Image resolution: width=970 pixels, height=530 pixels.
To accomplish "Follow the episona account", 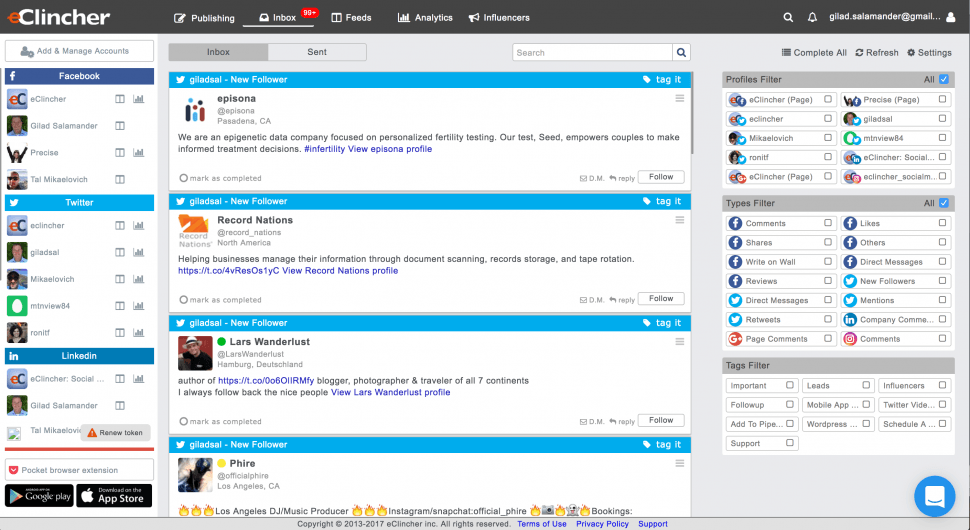I will tap(661, 177).
